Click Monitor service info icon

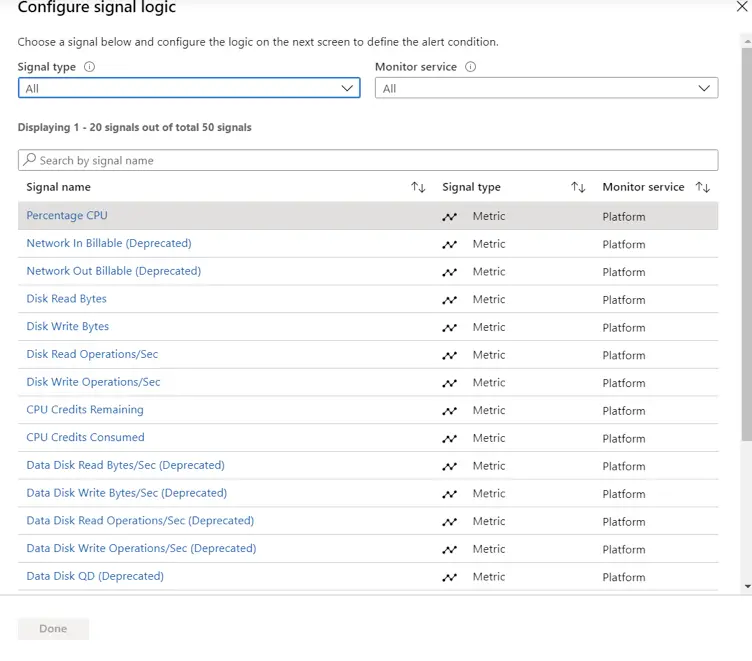[x=470, y=67]
